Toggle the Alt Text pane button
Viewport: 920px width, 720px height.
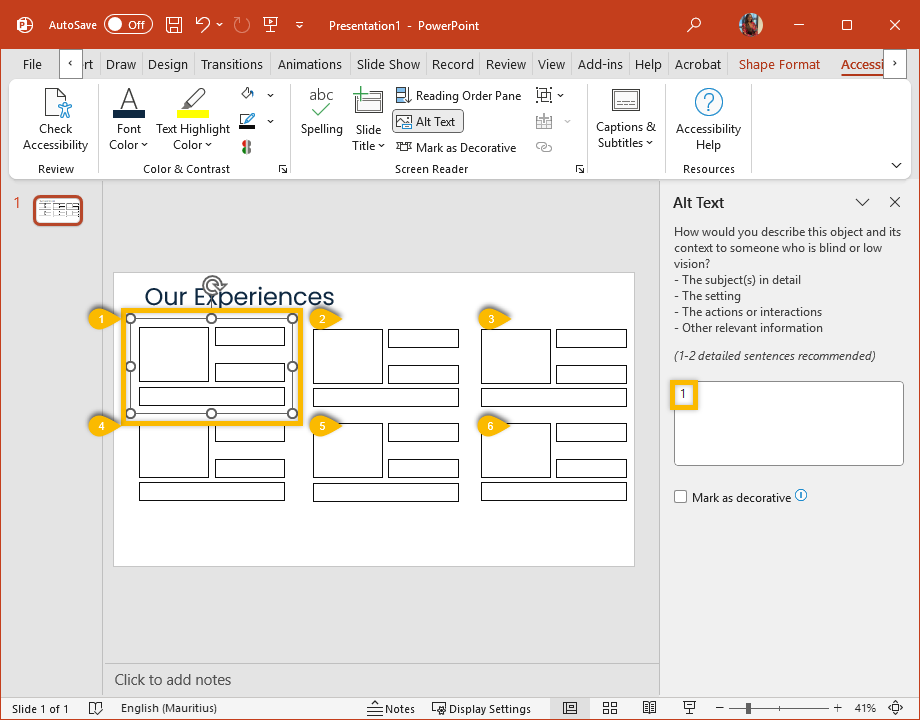coord(427,121)
